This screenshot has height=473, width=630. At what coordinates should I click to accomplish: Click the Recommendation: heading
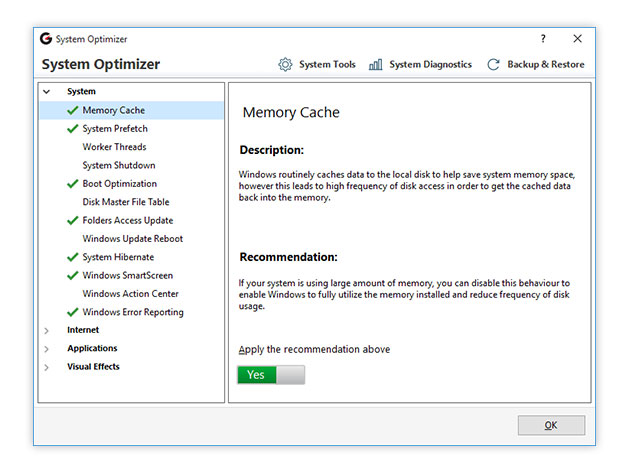[288, 257]
